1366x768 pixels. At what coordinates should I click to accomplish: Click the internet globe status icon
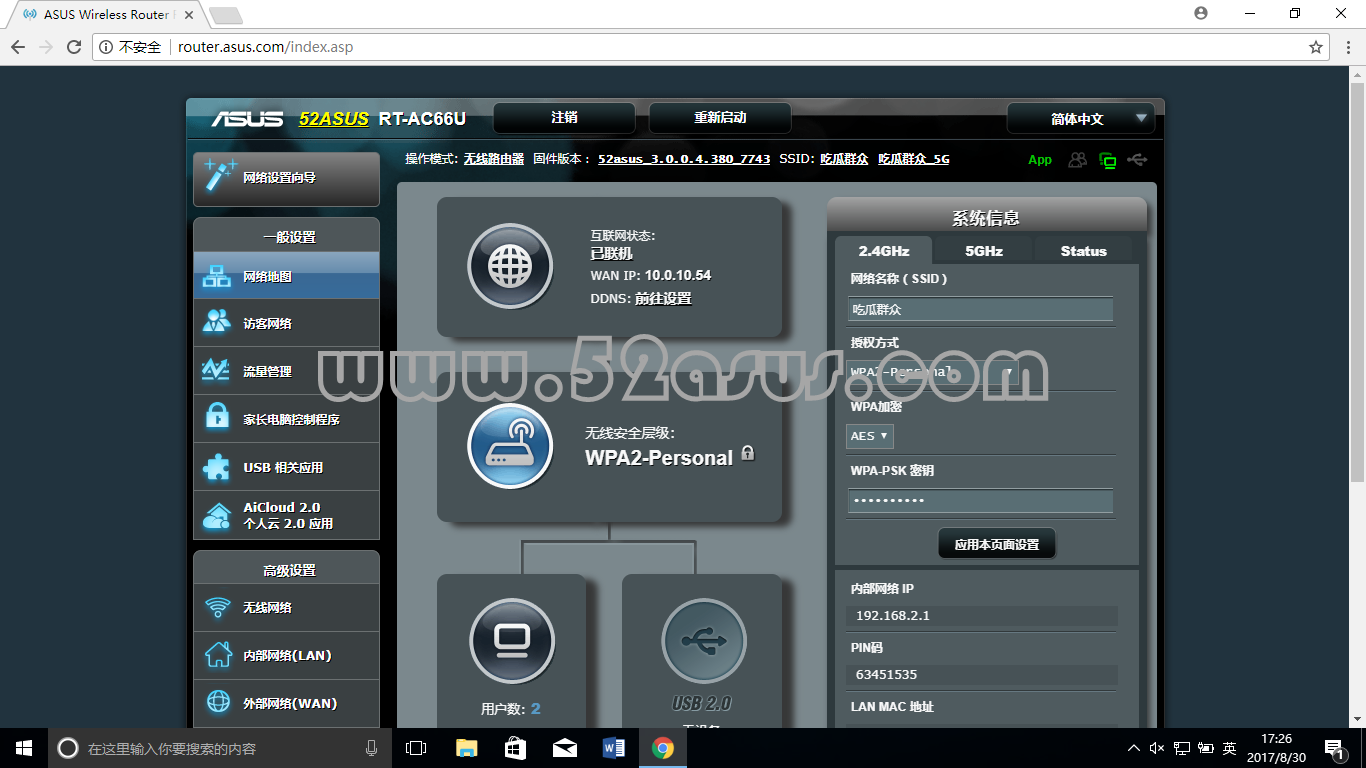(510, 266)
